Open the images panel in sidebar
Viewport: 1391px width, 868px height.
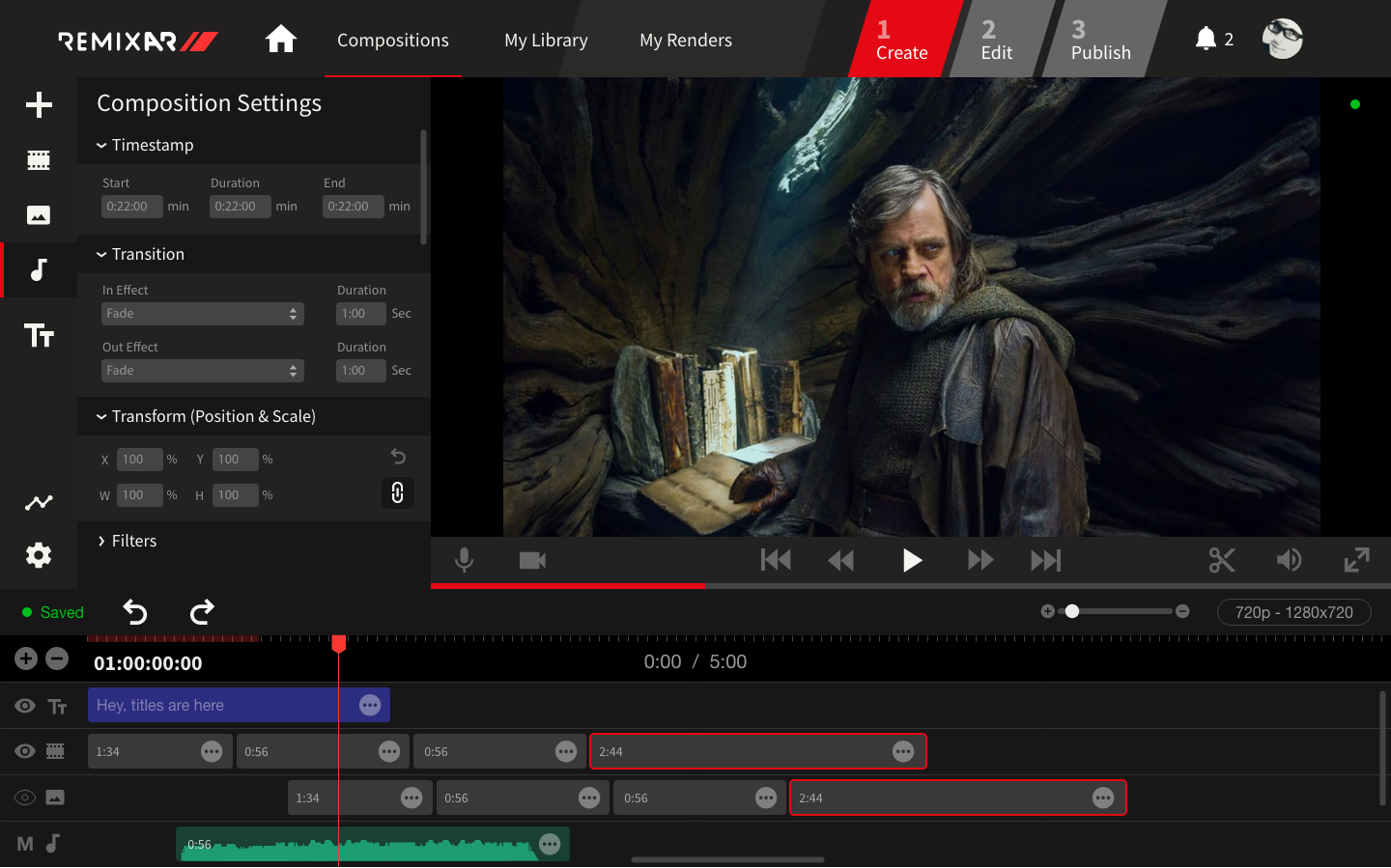point(39,215)
